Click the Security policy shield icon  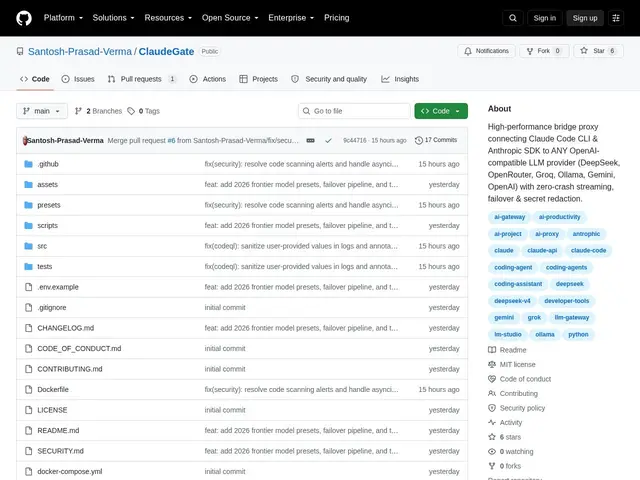point(492,408)
